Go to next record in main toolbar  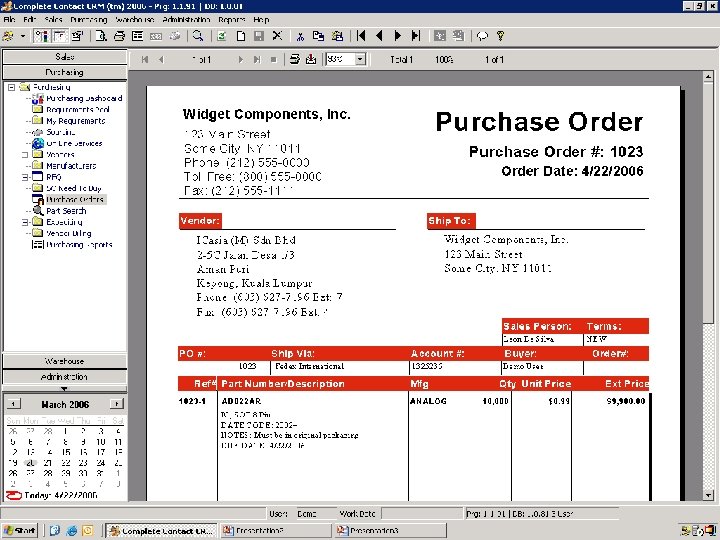(x=398, y=36)
